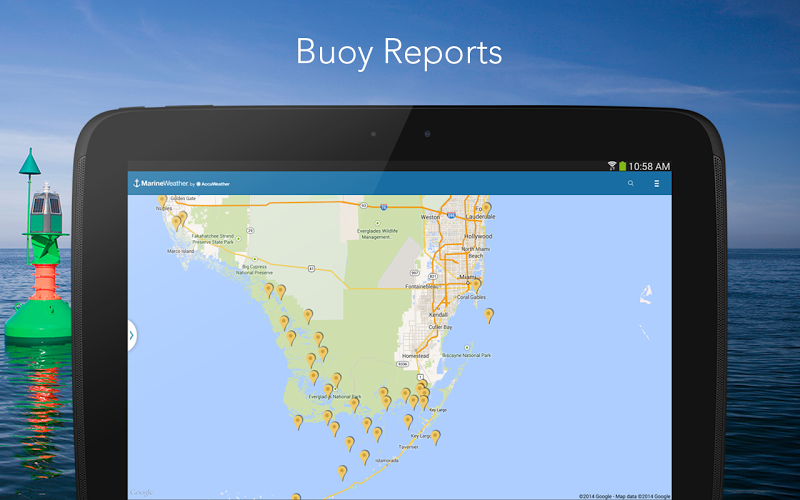Tap the green battery status icon
The width and height of the screenshot is (800, 500).
622,166
